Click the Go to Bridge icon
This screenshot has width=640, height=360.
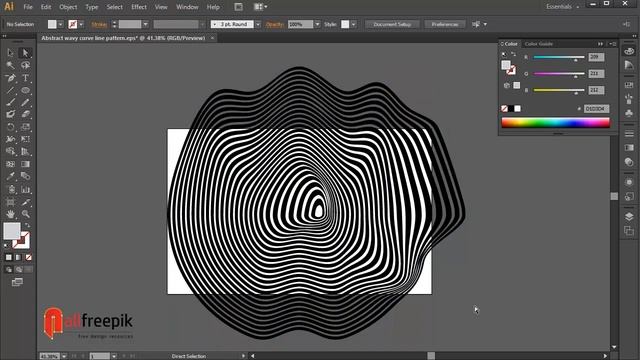[x=238, y=7]
